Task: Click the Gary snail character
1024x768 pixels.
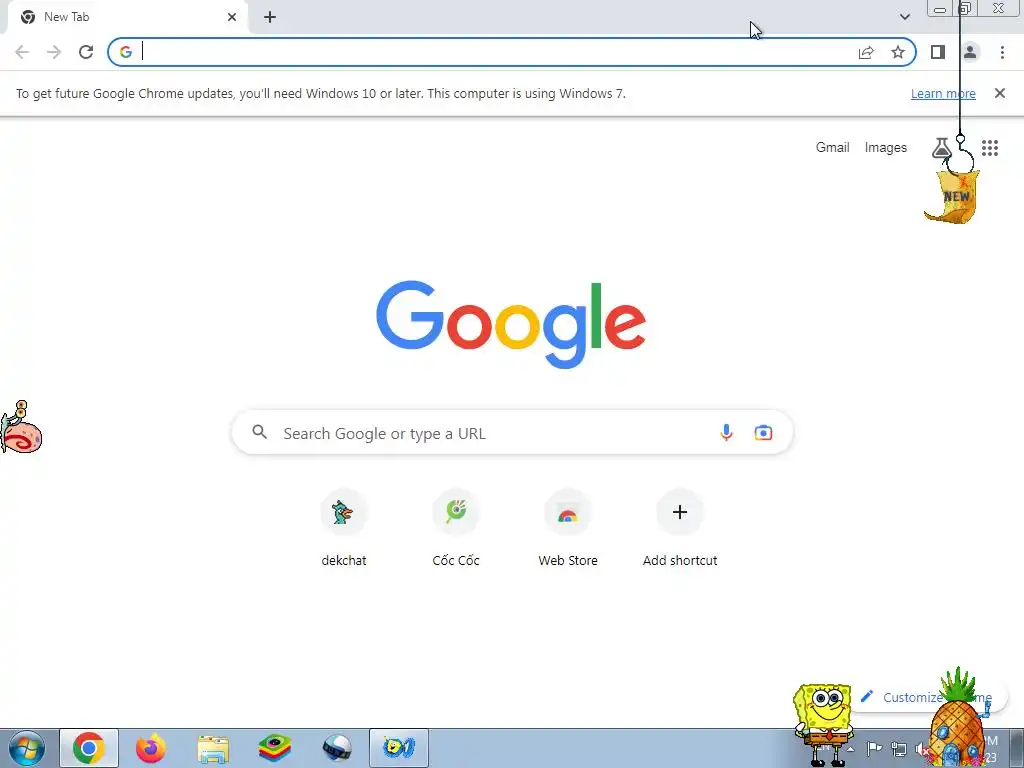Action: 21,428
